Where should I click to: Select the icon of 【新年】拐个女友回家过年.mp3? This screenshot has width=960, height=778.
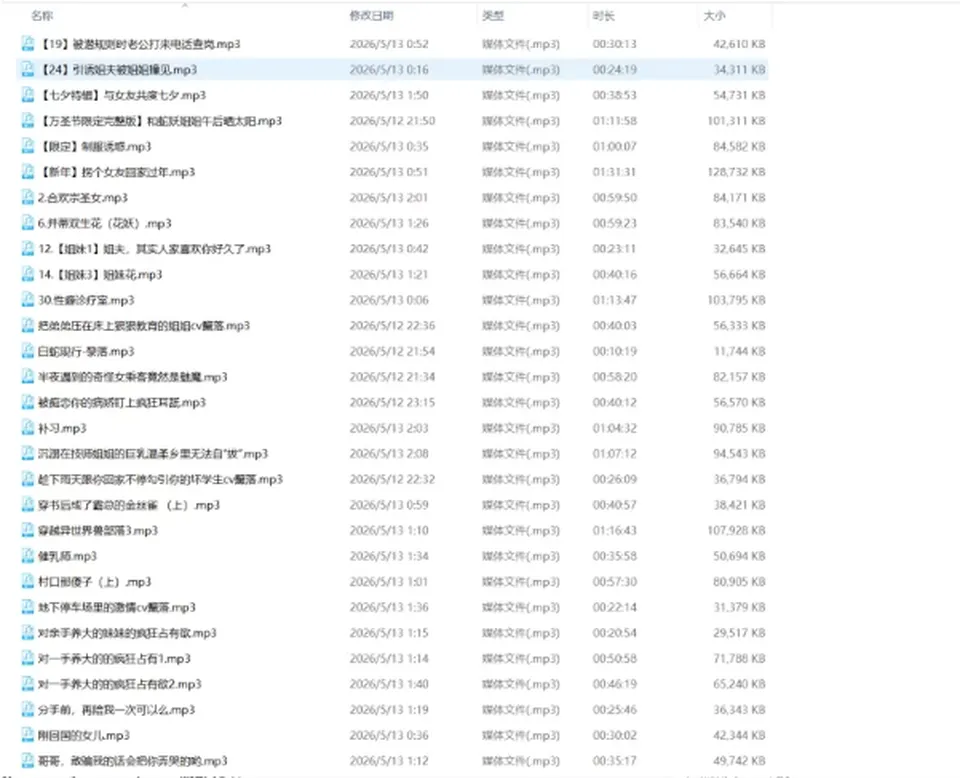point(28,172)
